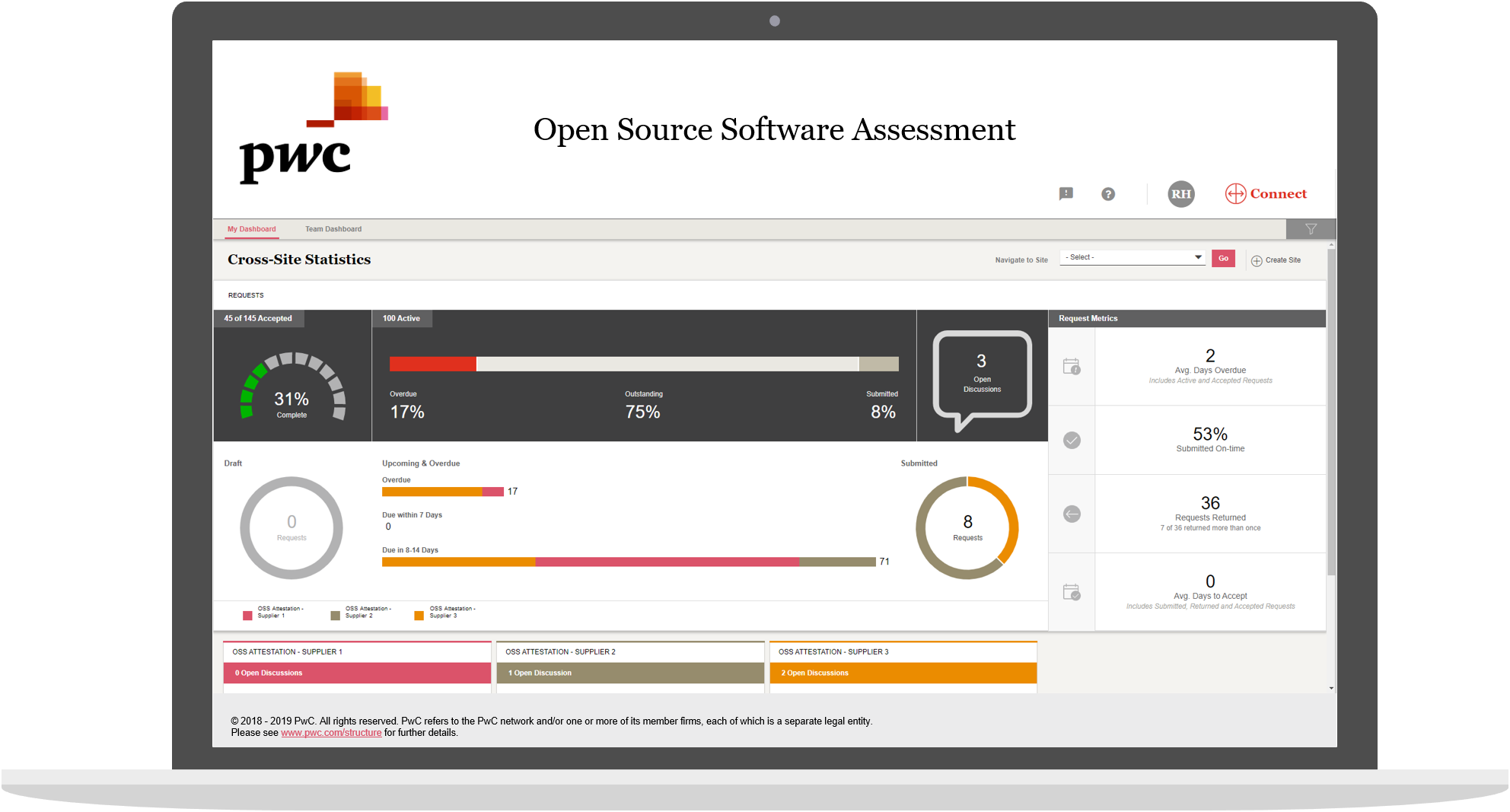Viewport: 1510px width, 812px height.
Task: Switch to My Dashboard tab
Action: 252,229
